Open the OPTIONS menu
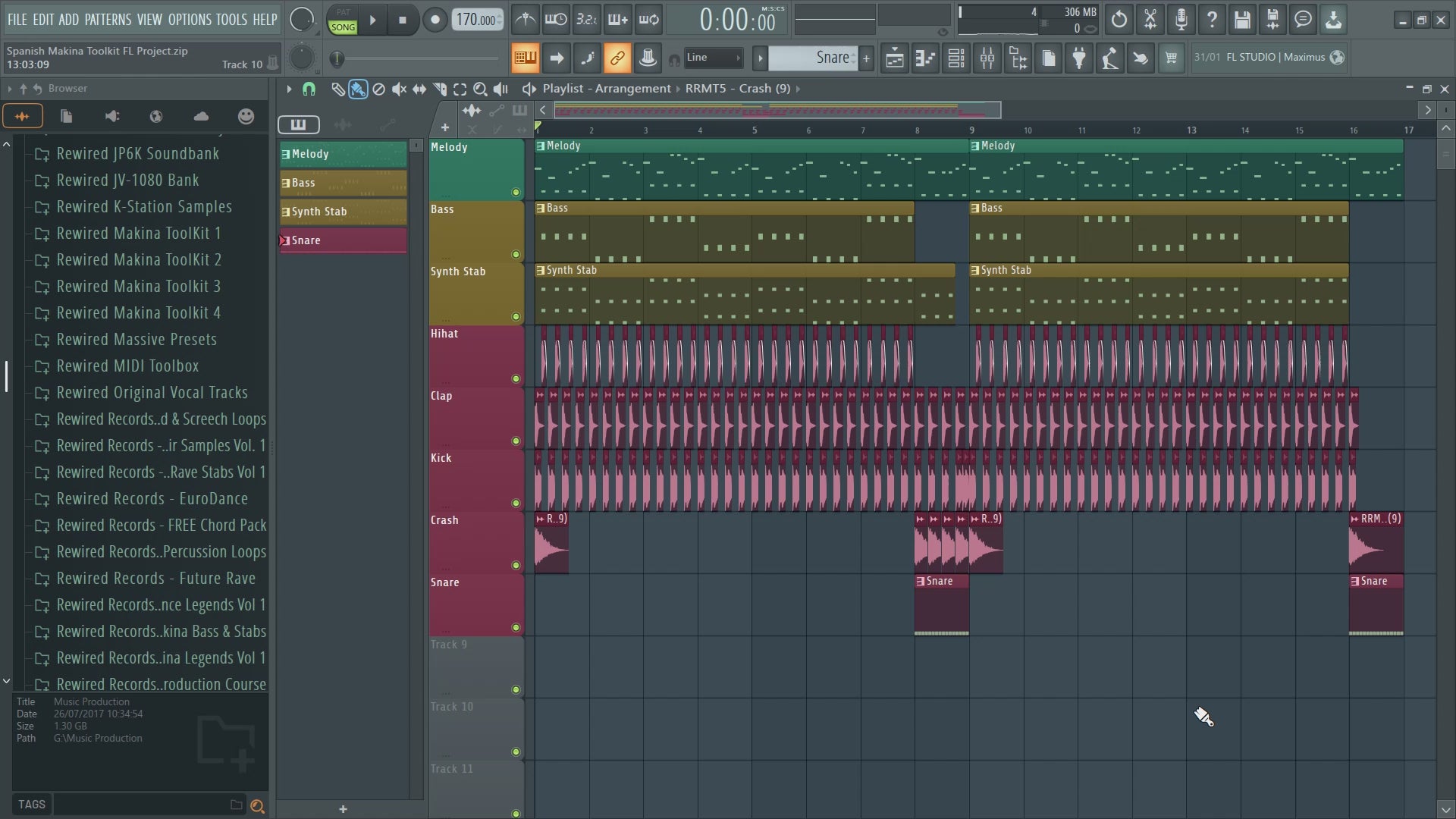This screenshot has width=1456, height=819. coord(190,20)
